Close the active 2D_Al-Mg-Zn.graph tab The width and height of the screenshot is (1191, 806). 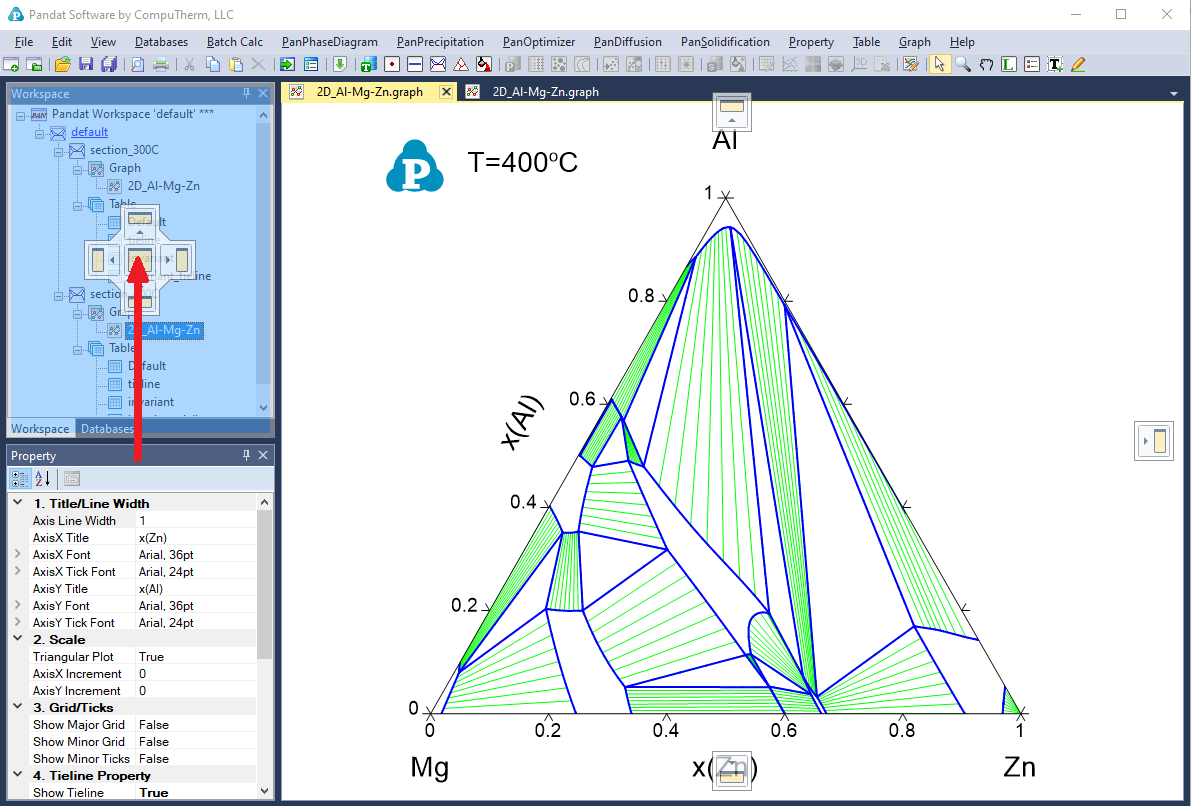[446, 91]
